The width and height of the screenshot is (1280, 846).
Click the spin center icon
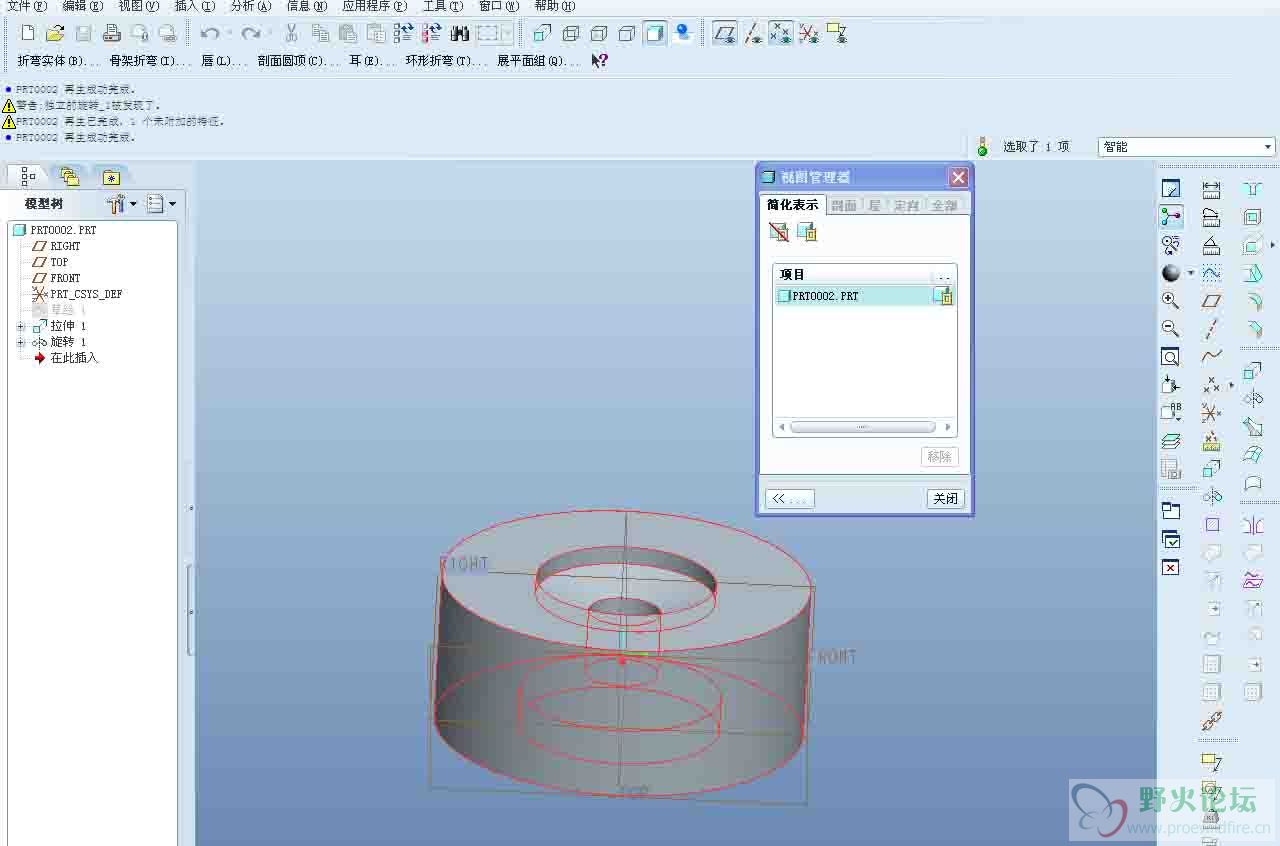coord(1171,216)
